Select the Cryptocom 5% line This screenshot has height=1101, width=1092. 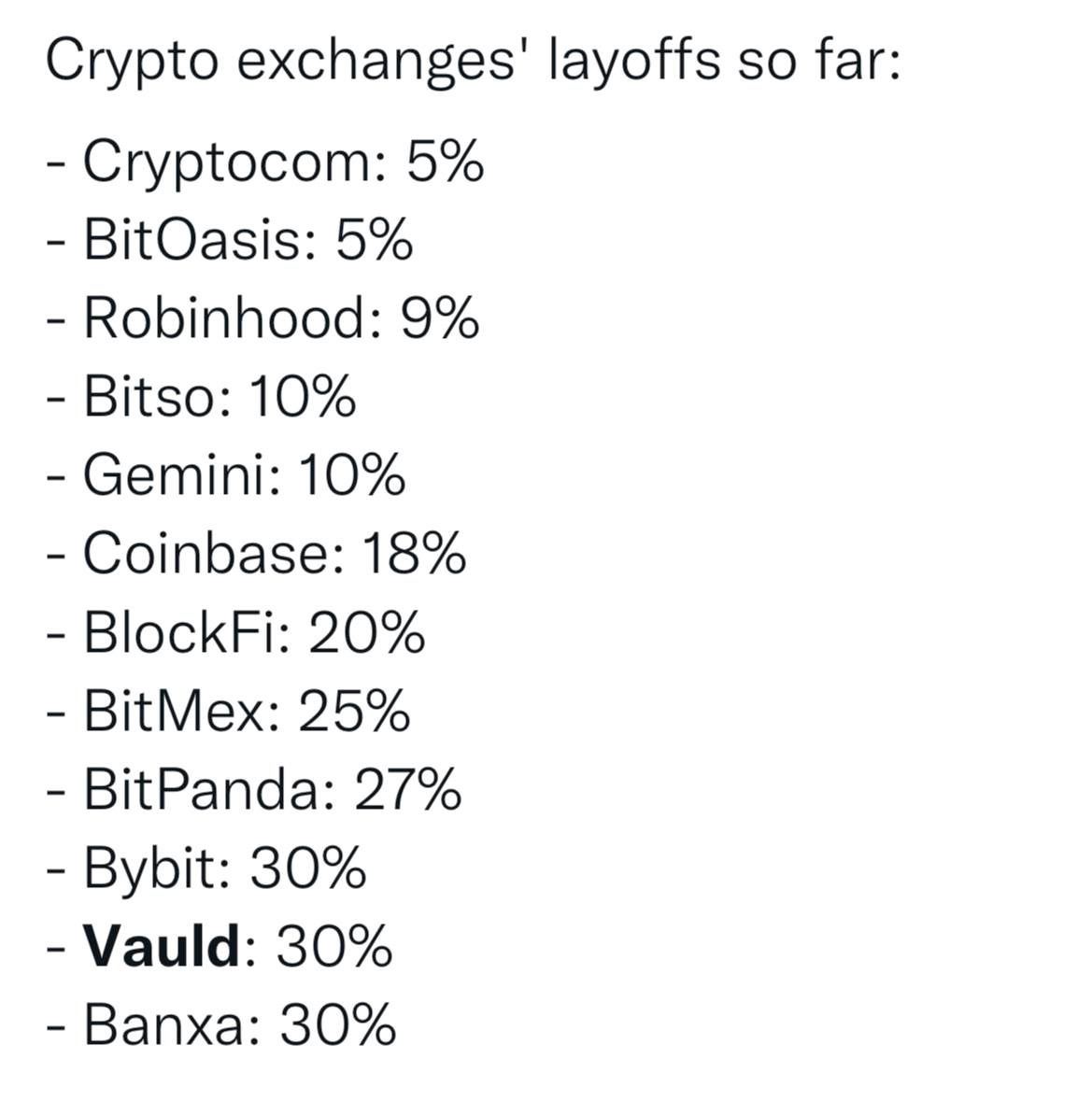click(265, 162)
